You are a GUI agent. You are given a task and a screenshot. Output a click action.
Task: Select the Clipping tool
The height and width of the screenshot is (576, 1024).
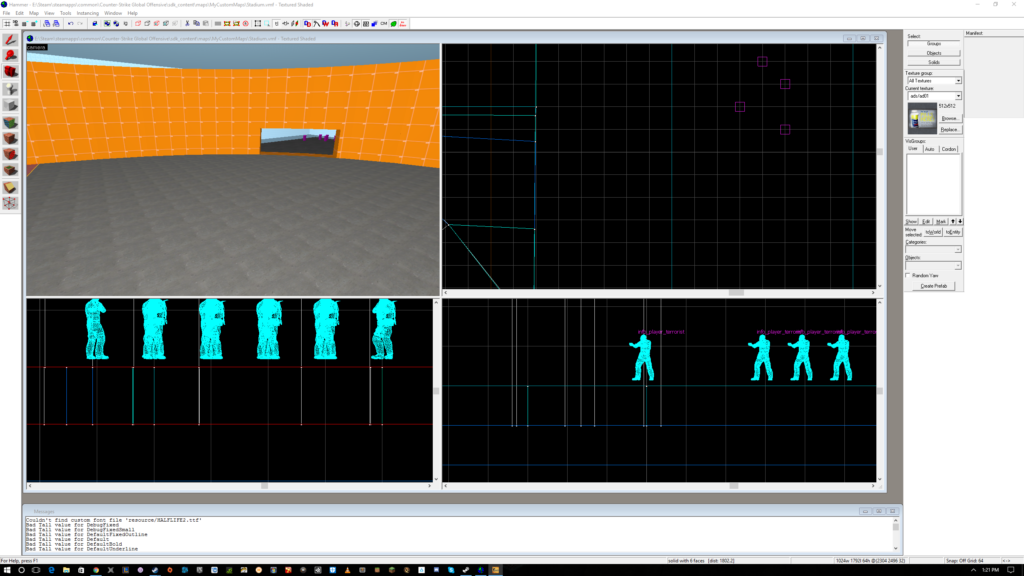(x=10, y=187)
